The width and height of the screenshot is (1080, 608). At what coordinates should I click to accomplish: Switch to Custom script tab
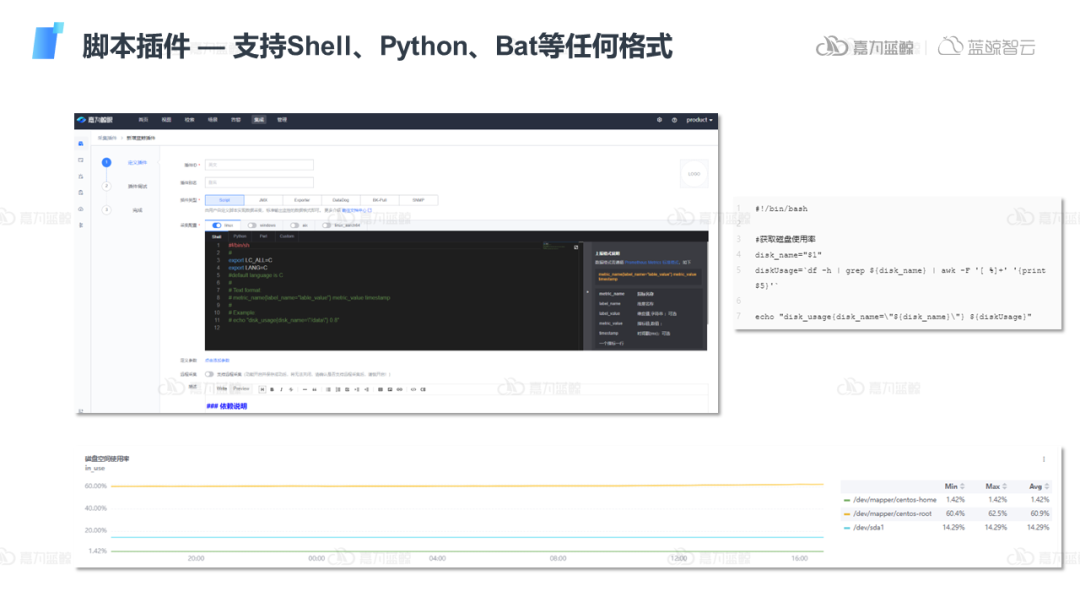(287, 236)
